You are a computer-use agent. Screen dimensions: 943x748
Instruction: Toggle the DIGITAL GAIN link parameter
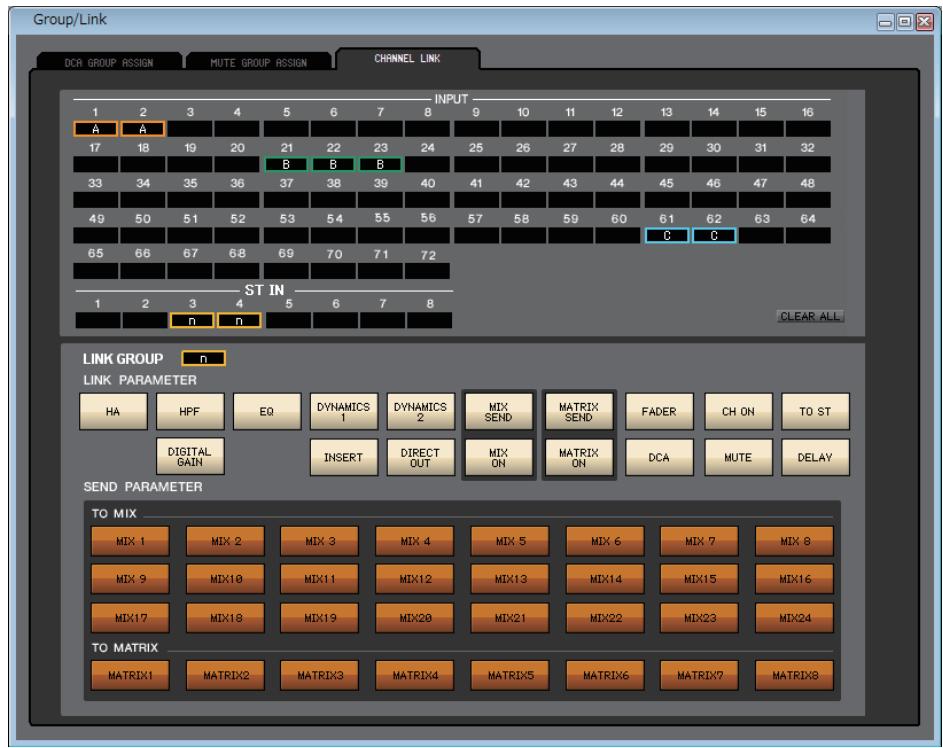[189, 456]
